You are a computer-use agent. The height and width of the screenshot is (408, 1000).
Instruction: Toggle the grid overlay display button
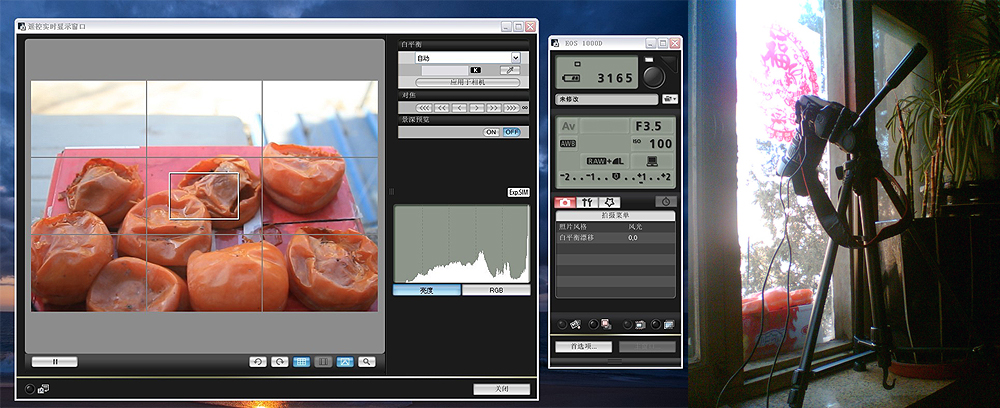tap(302, 361)
